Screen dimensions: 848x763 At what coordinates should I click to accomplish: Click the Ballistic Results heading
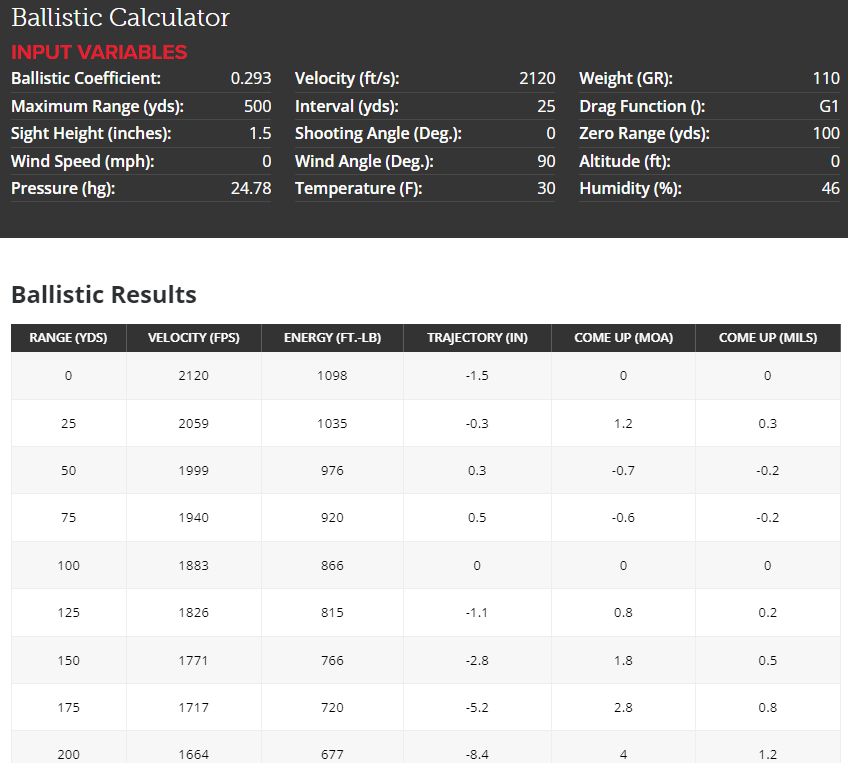104,295
